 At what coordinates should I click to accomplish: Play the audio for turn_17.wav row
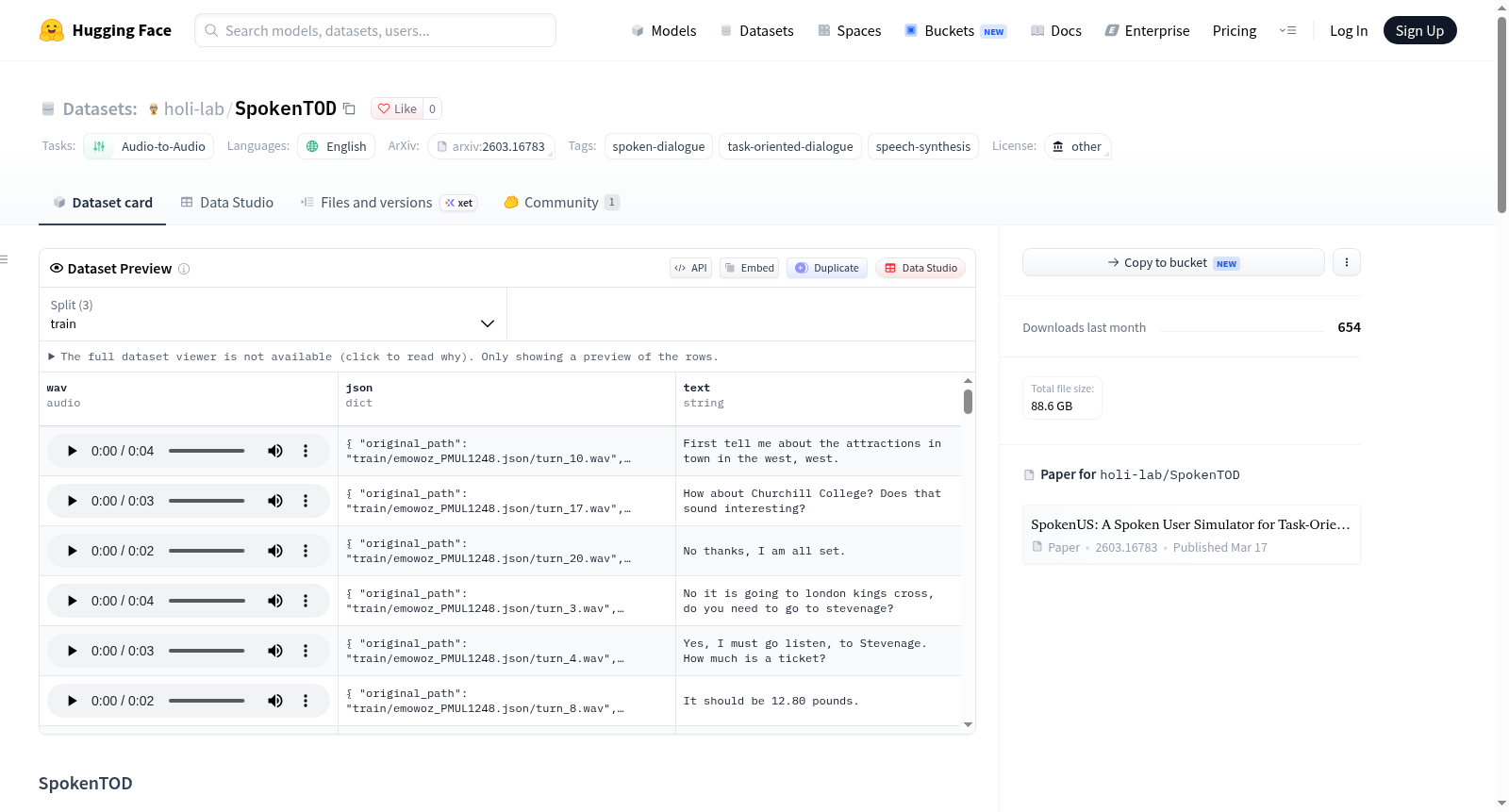tap(72, 501)
